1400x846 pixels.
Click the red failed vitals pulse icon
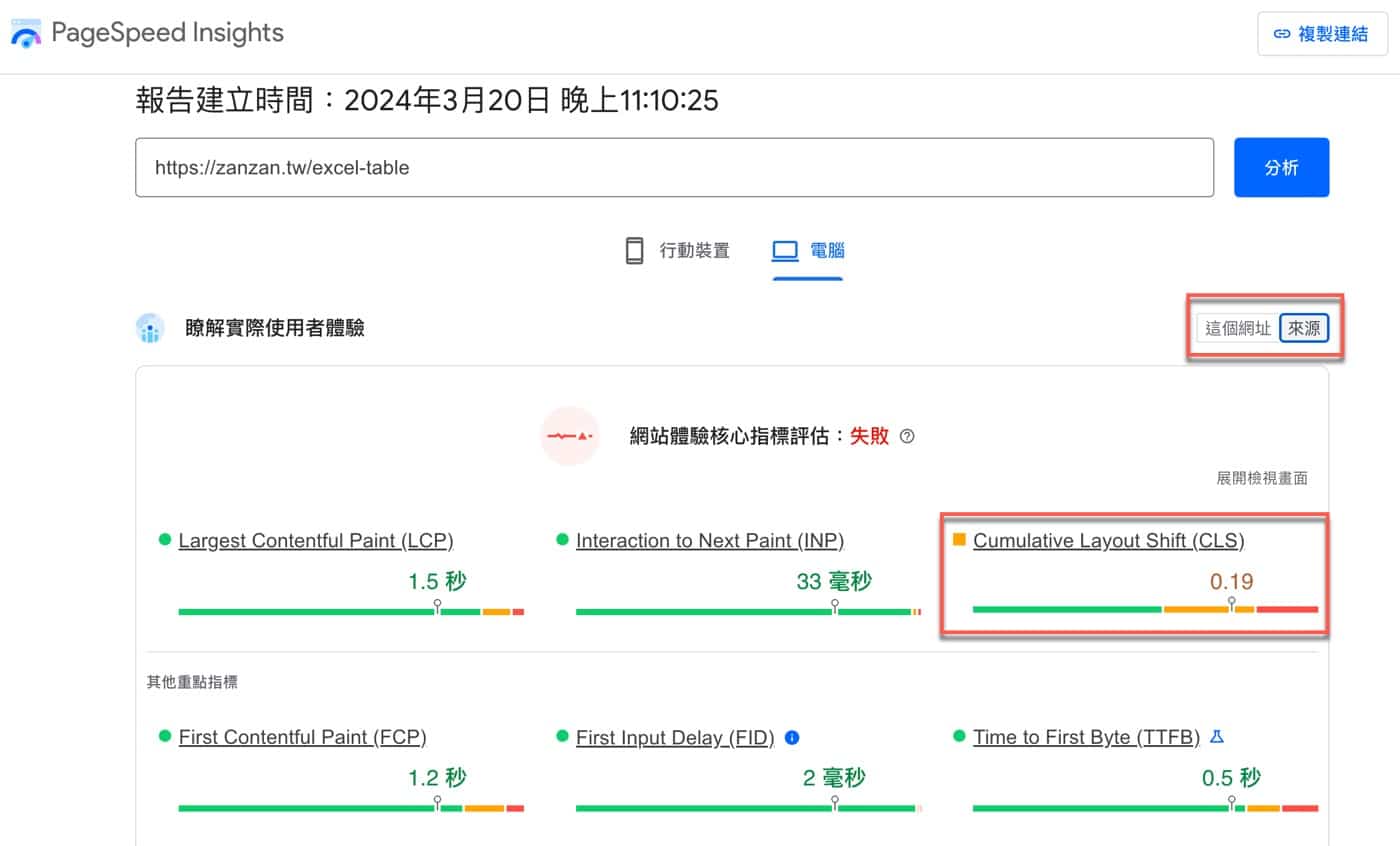[x=569, y=436]
